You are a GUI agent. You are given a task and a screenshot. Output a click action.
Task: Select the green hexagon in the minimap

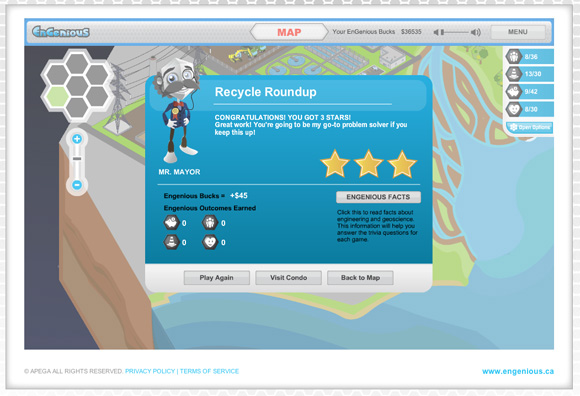(x=57, y=97)
